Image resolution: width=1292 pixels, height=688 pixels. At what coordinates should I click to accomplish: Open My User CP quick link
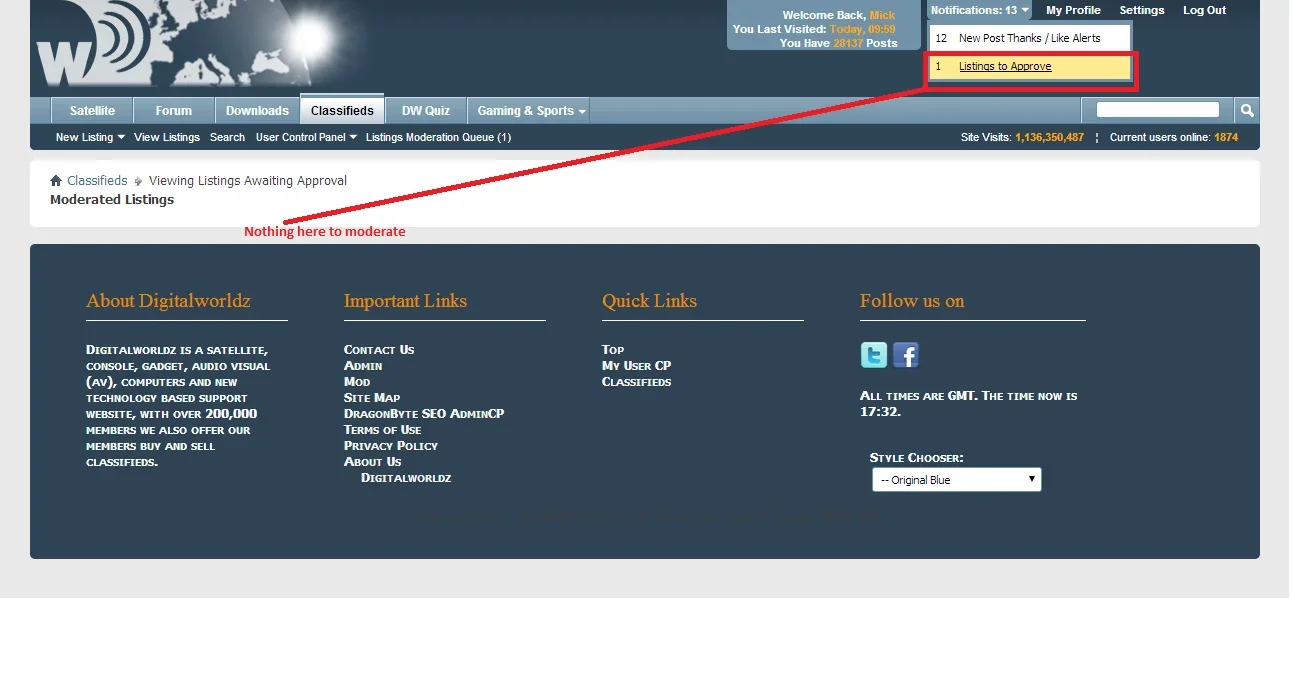pyautogui.click(x=637, y=365)
